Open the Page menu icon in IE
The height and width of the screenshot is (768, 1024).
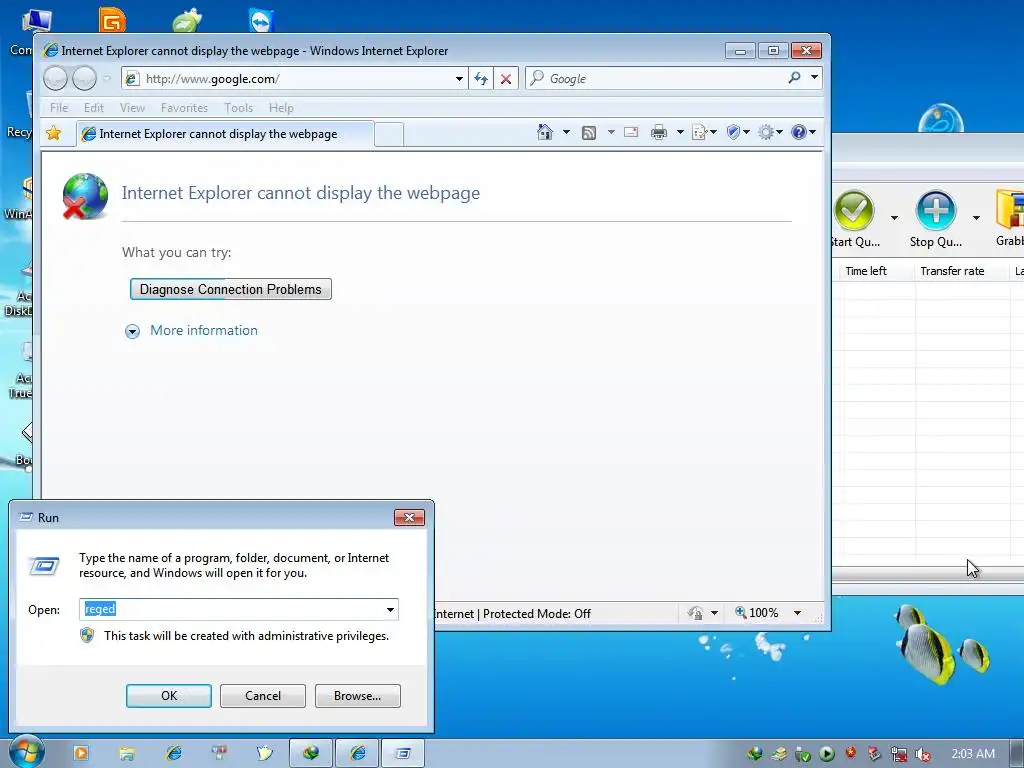tap(699, 133)
